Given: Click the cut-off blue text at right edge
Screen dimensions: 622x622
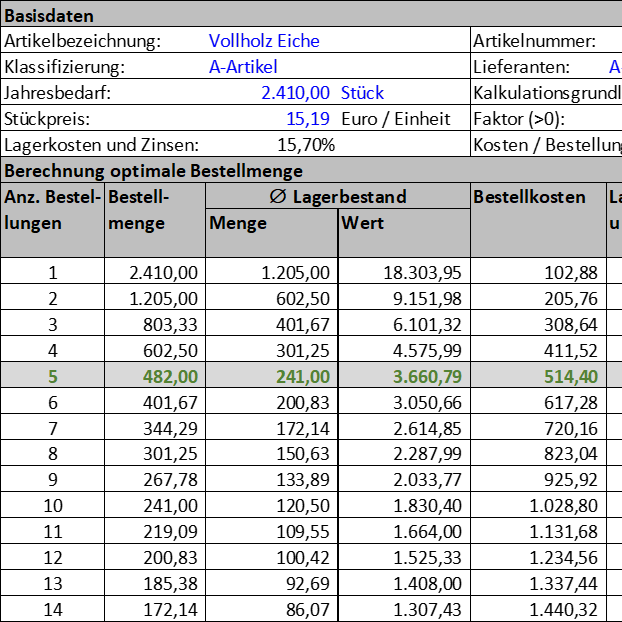Looking at the screenshot, I should [615, 67].
